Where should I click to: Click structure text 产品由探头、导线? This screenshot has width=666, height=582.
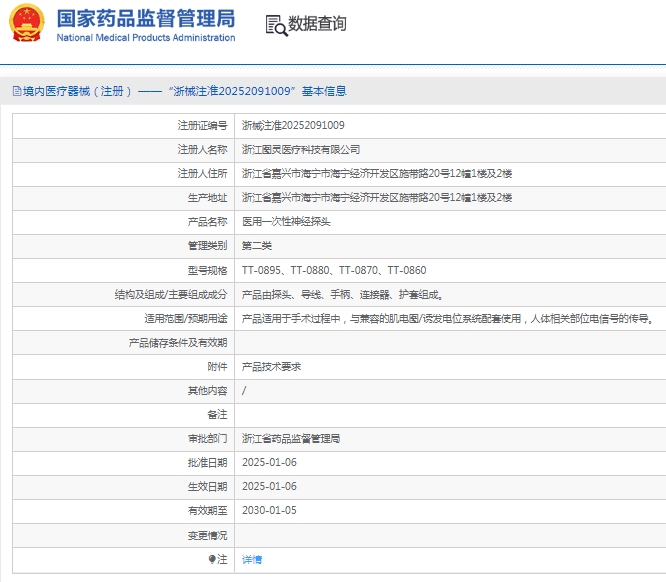click(x=342, y=294)
